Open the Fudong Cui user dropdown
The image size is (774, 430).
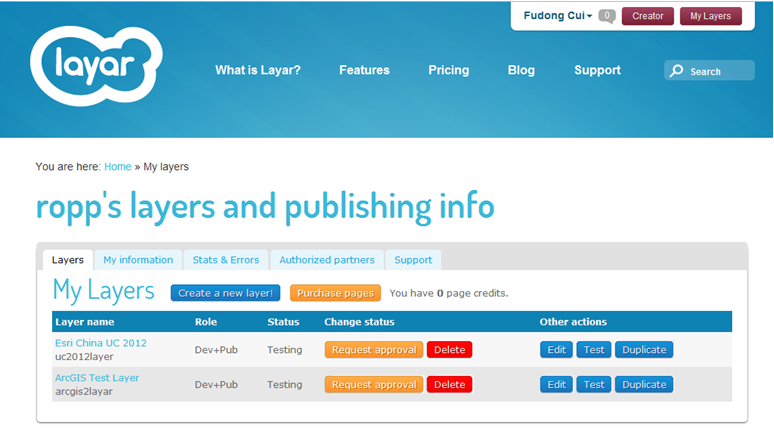pos(558,16)
